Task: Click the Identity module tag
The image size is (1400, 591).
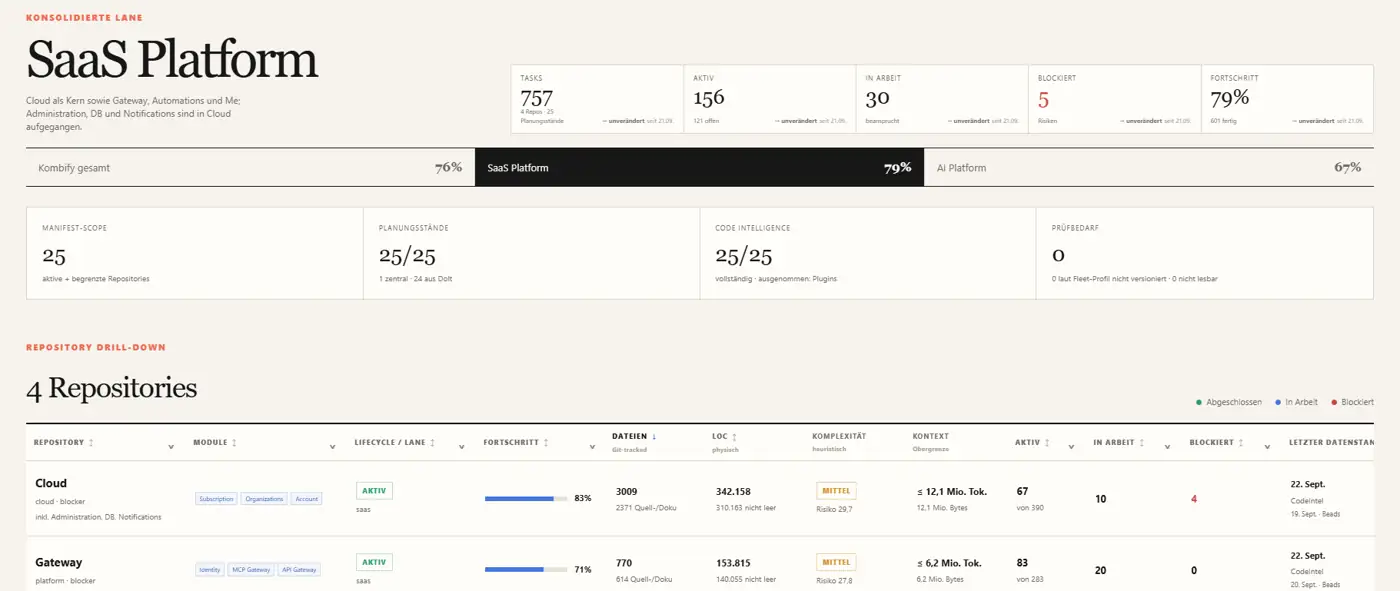Action: (x=210, y=569)
